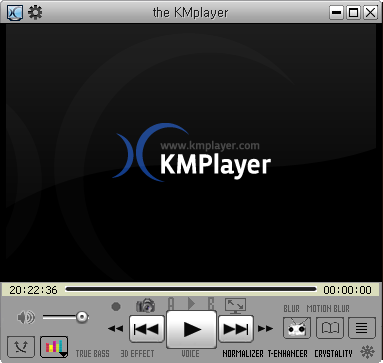
Task: Open the book-shaped chapter icon
Action: click(x=330, y=328)
